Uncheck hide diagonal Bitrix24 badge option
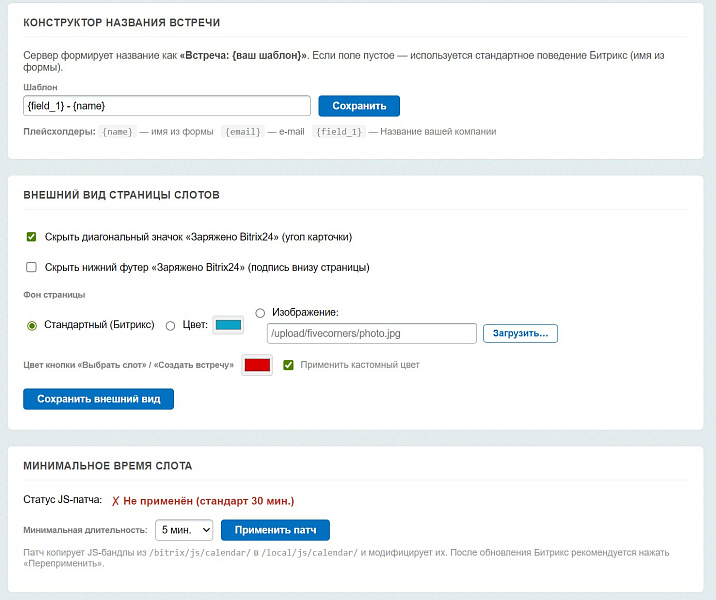716x600 pixels. (x=32, y=237)
